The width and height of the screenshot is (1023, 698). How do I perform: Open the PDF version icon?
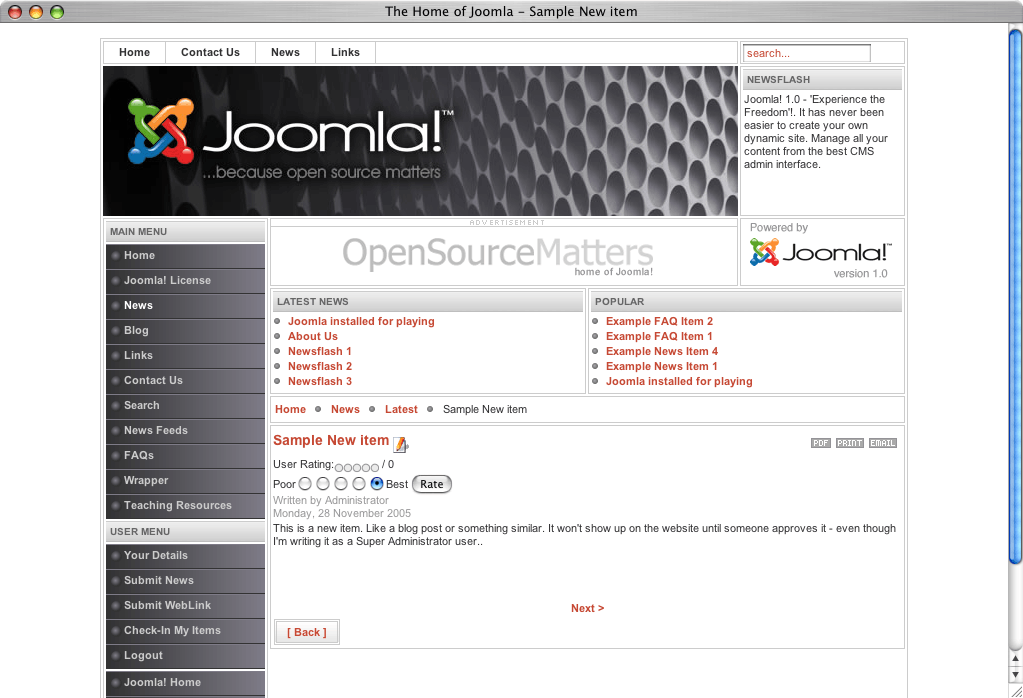pos(820,443)
